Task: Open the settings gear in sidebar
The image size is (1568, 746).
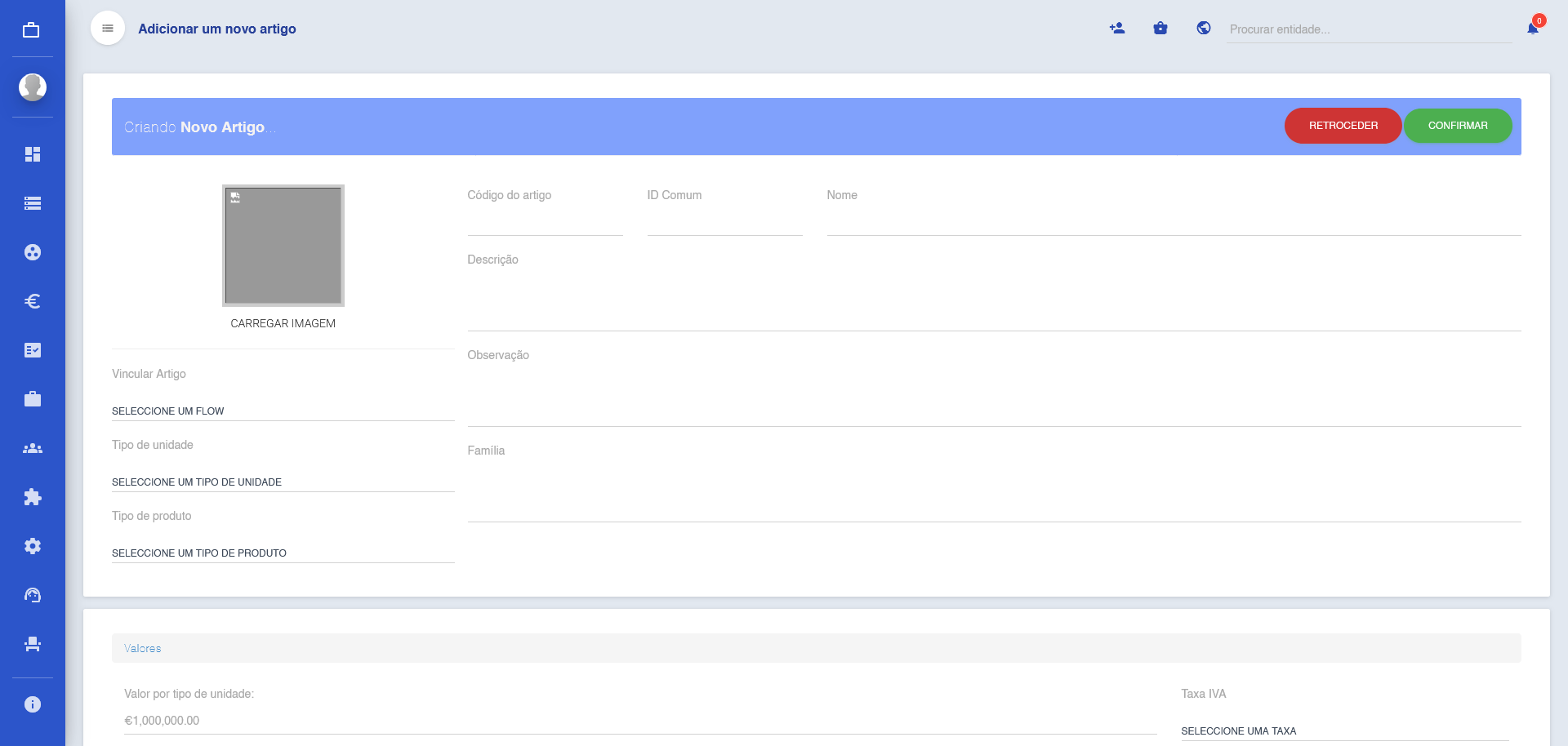Action: tap(33, 546)
